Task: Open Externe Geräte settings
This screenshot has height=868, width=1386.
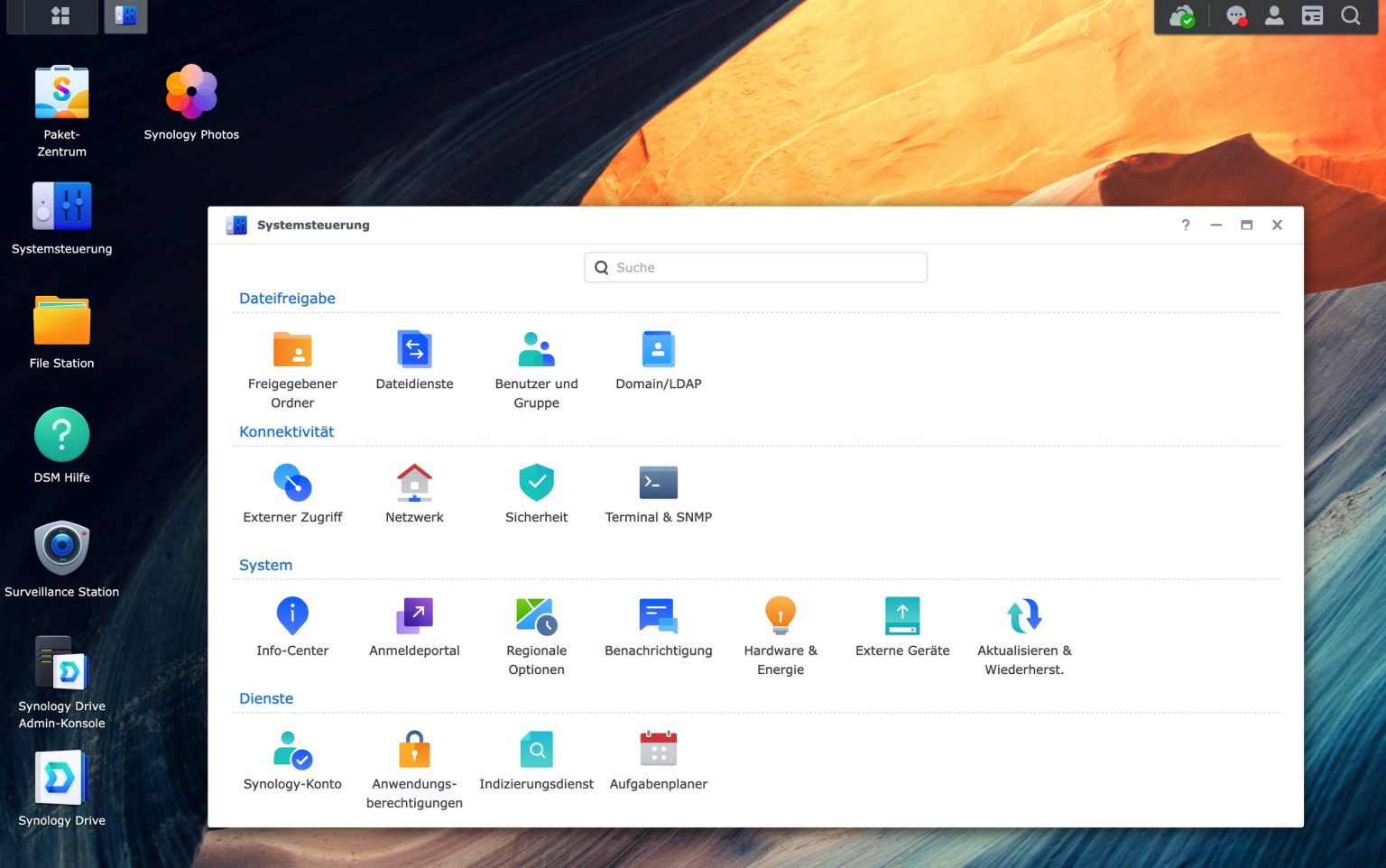Action: 902,628
